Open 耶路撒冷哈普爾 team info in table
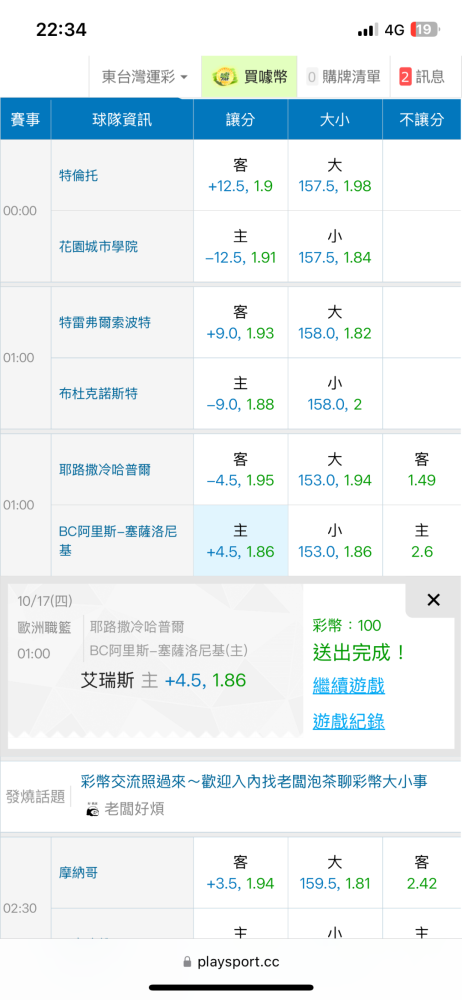This screenshot has height=1000, width=462. [105, 469]
